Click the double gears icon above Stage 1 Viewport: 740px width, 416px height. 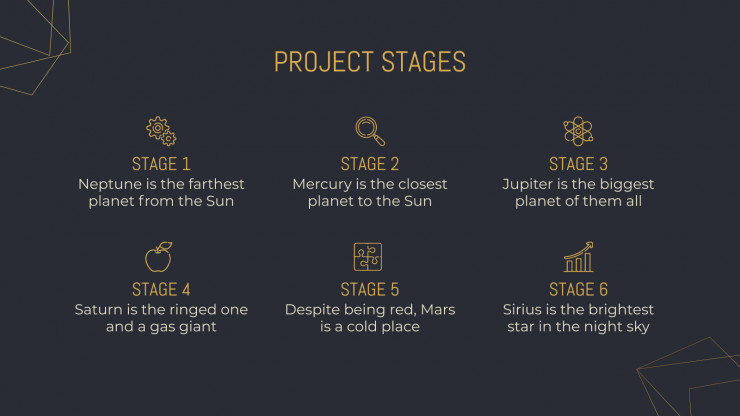(x=161, y=131)
